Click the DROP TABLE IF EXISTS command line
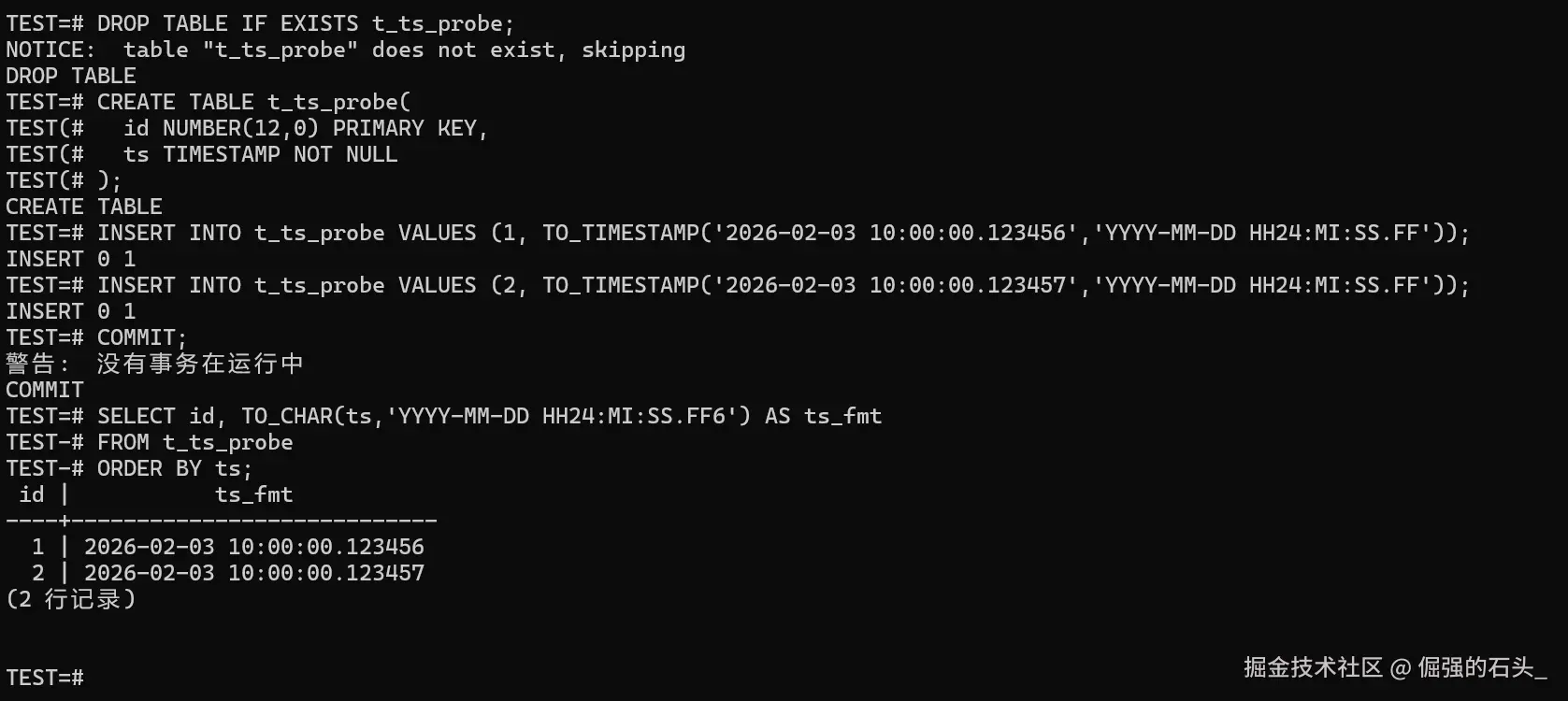Image resolution: width=1568 pixels, height=701 pixels. coord(260,23)
